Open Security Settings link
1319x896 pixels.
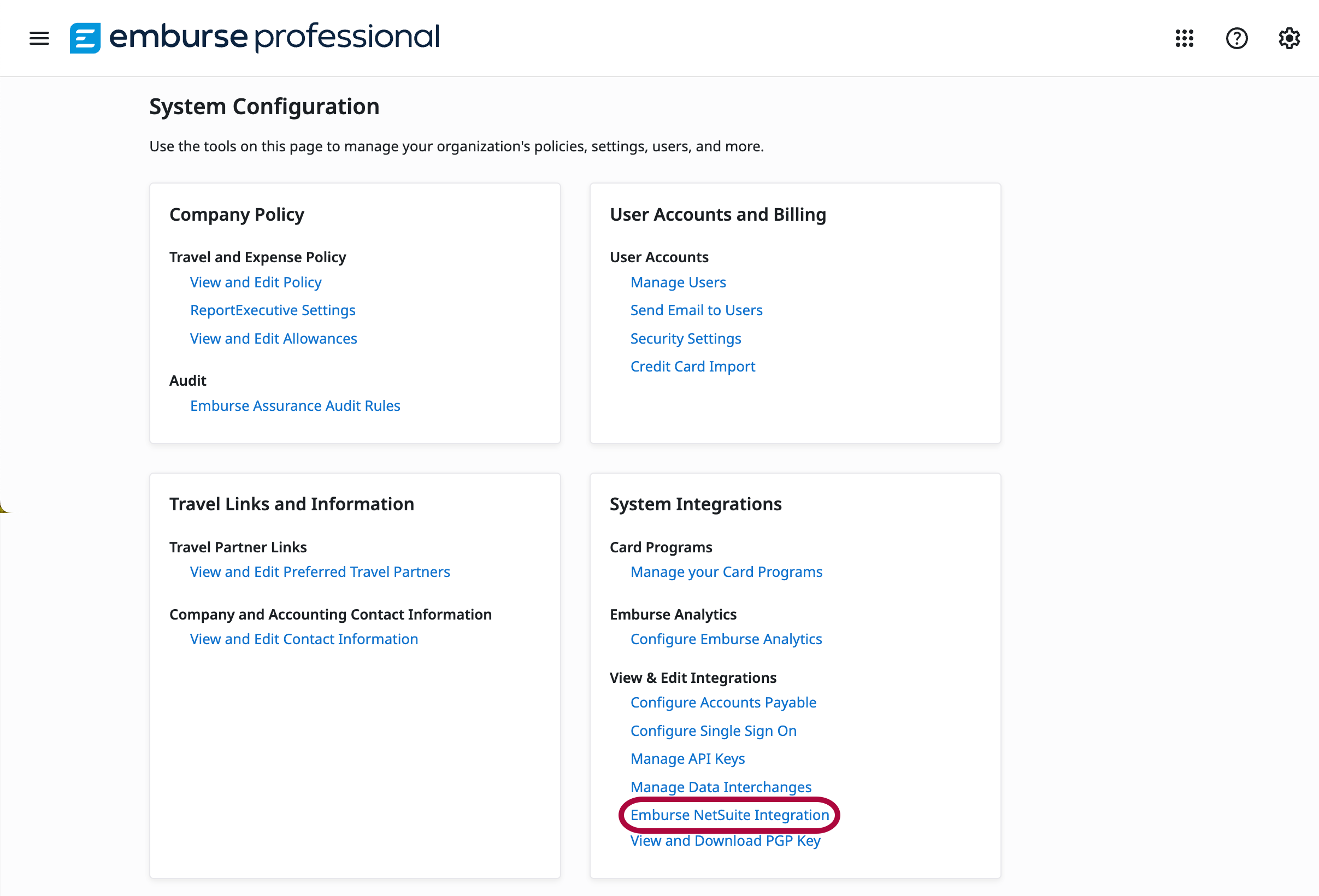click(685, 338)
